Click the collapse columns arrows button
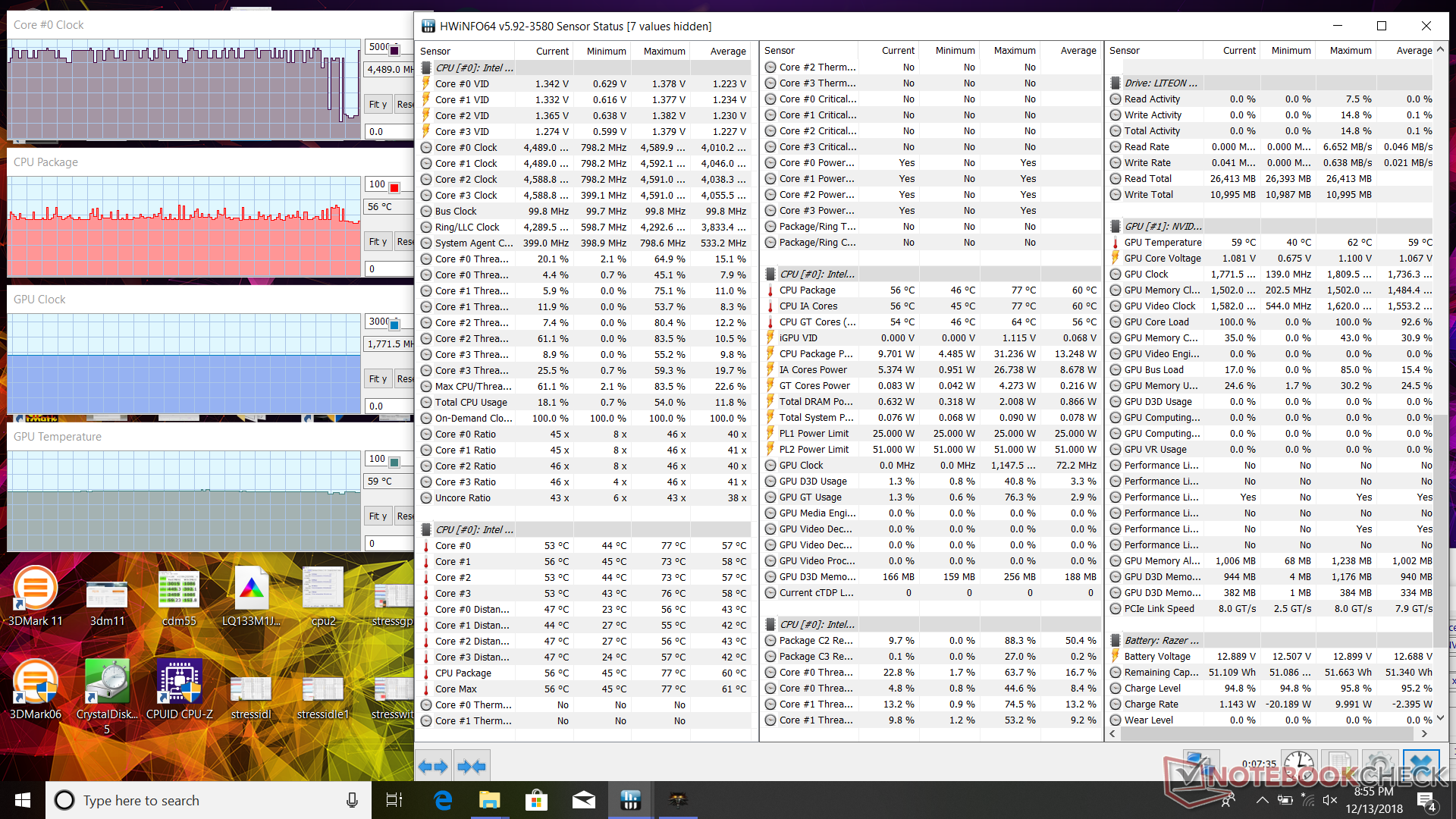Screen dimensions: 1456x819 coord(472,767)
